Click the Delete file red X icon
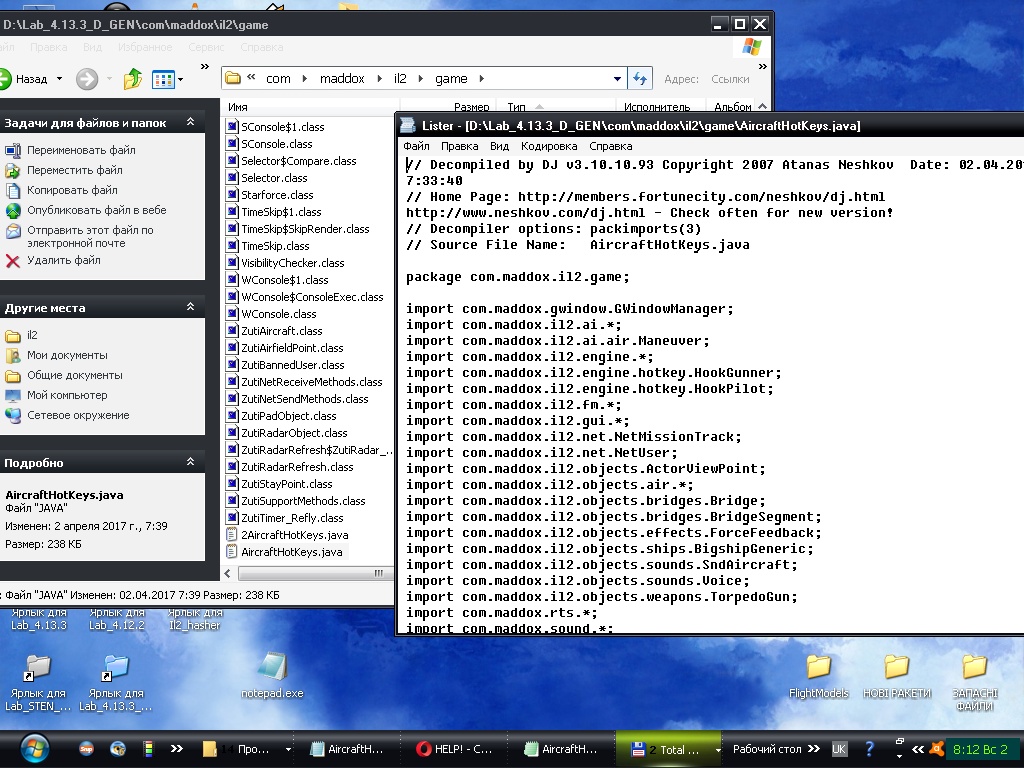1024x768 pixels. tap(13, 261)
